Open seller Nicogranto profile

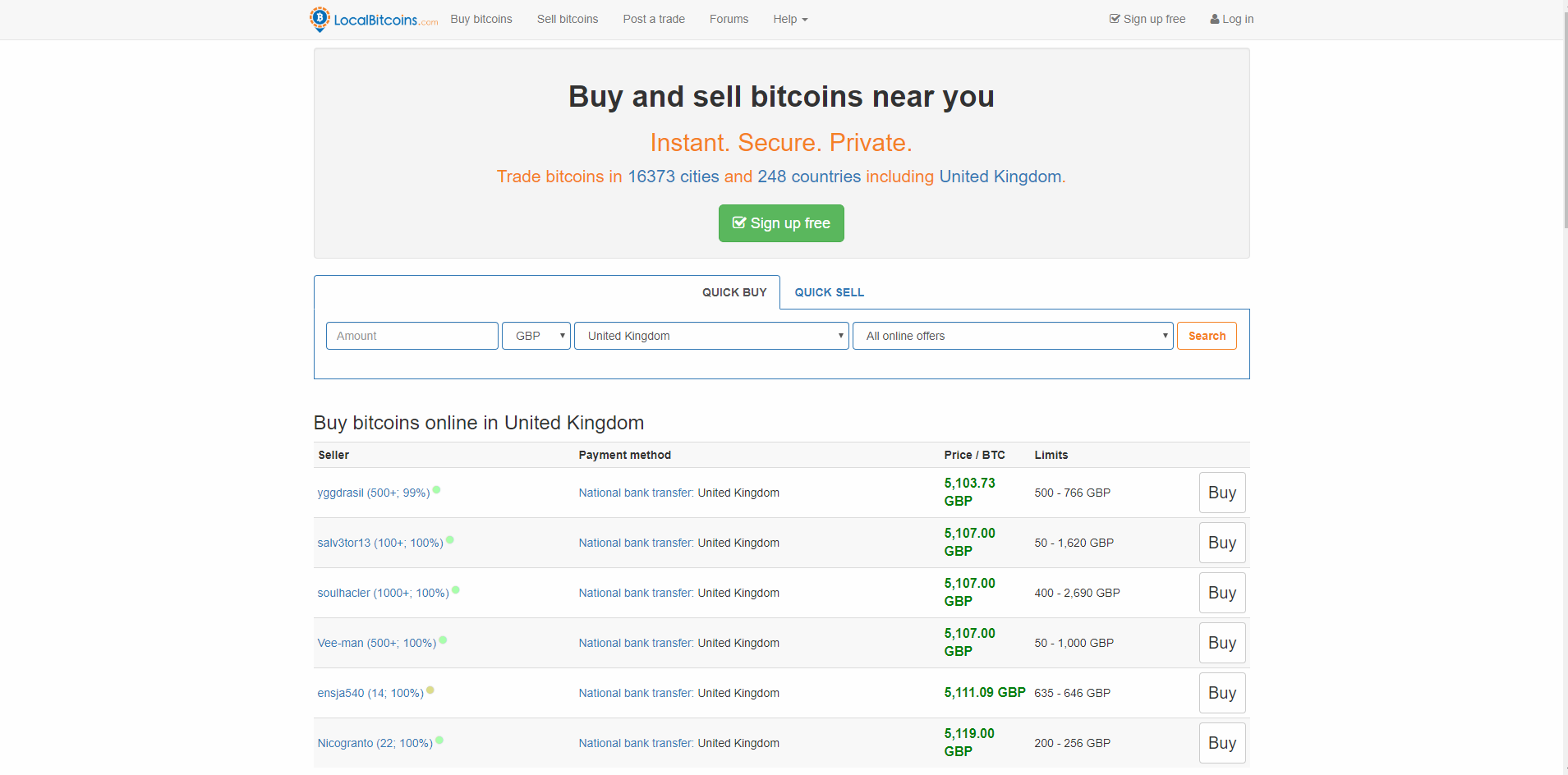(x=375, y=743)
